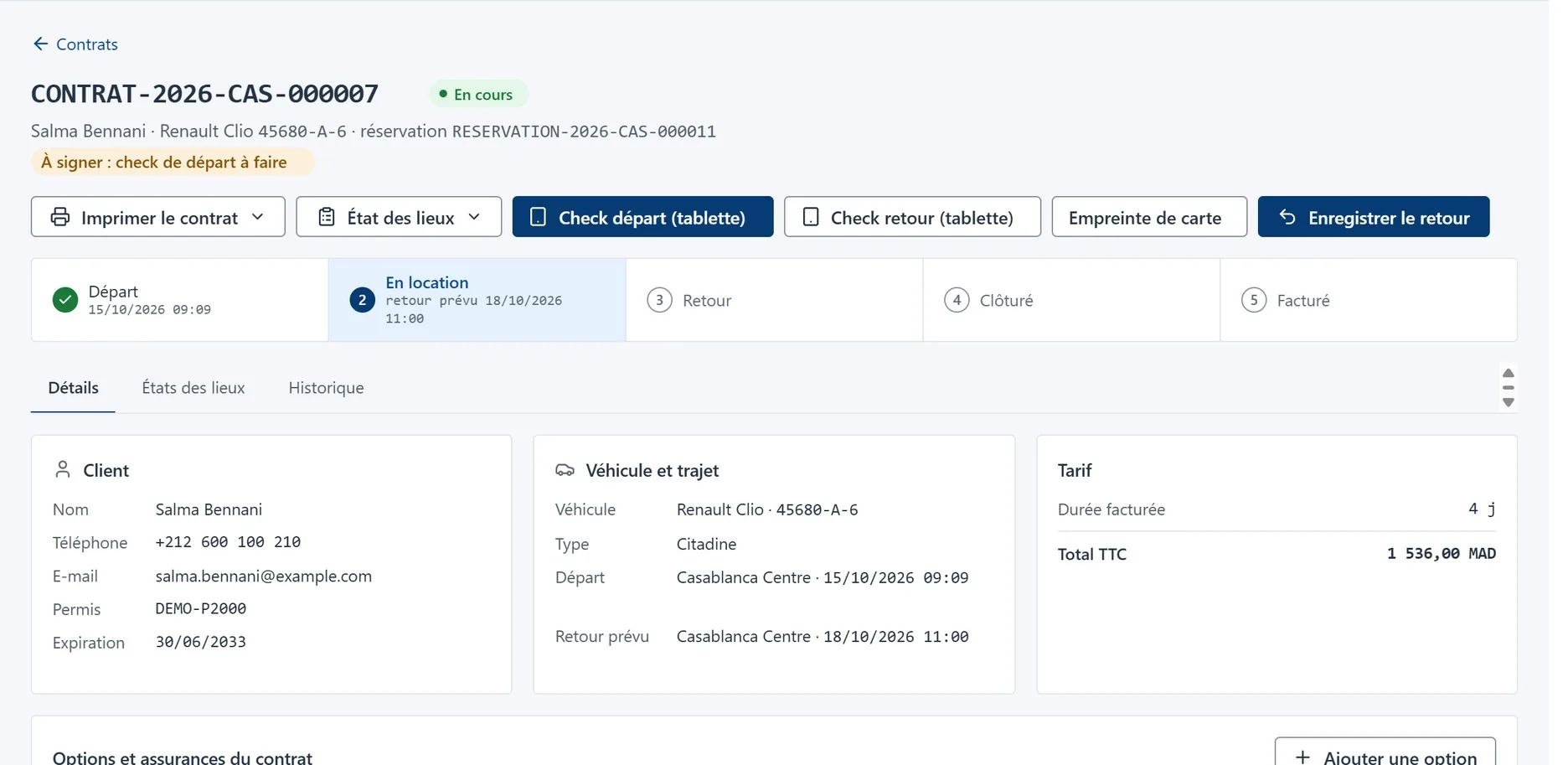
Task: Click Options et assurances du contrat heading
Action: 183,757
